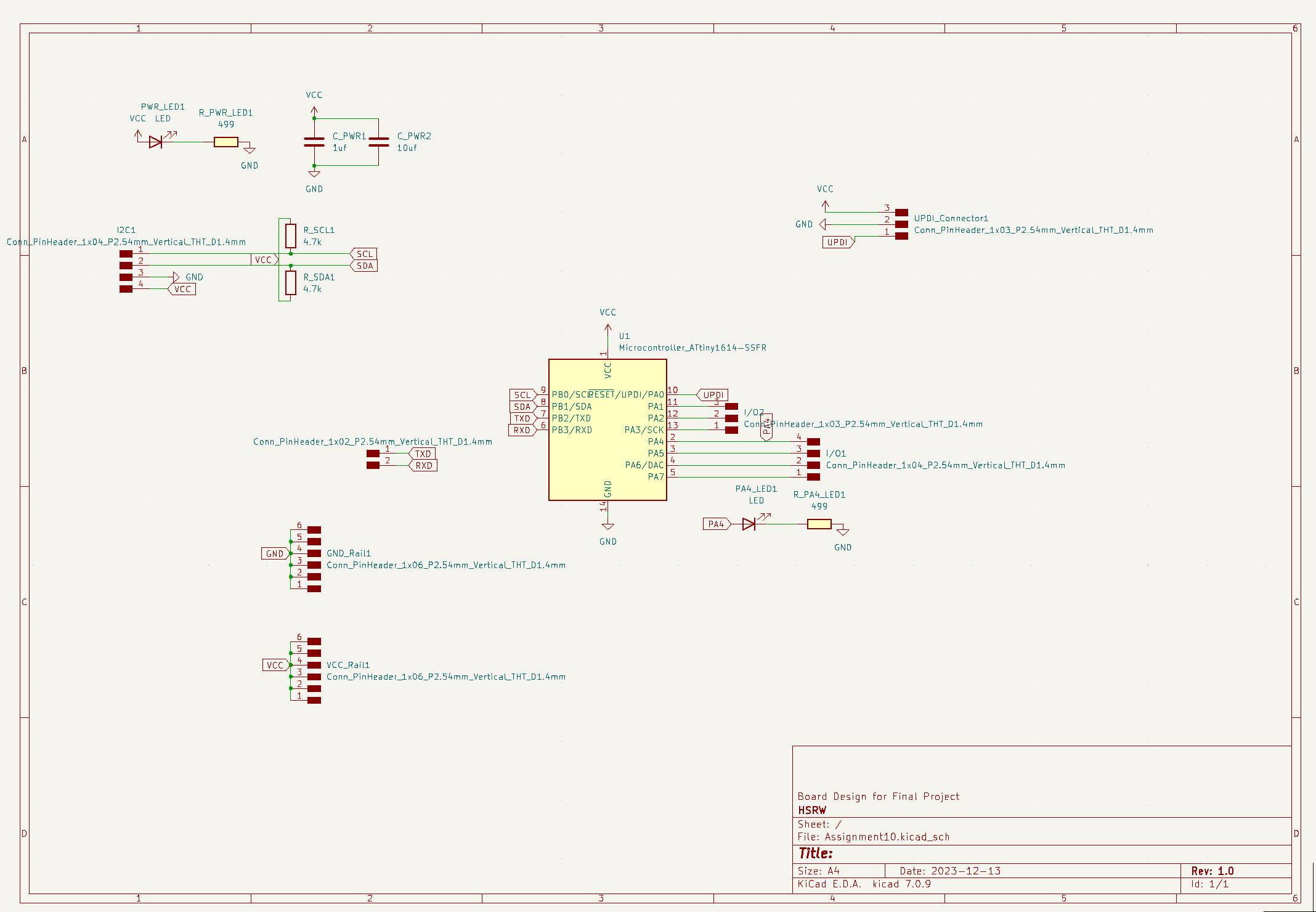This screenshot has width=1316, height=912.
Task: Click the SDA label beside R_SDA1
Action: [x=364, y=266]
